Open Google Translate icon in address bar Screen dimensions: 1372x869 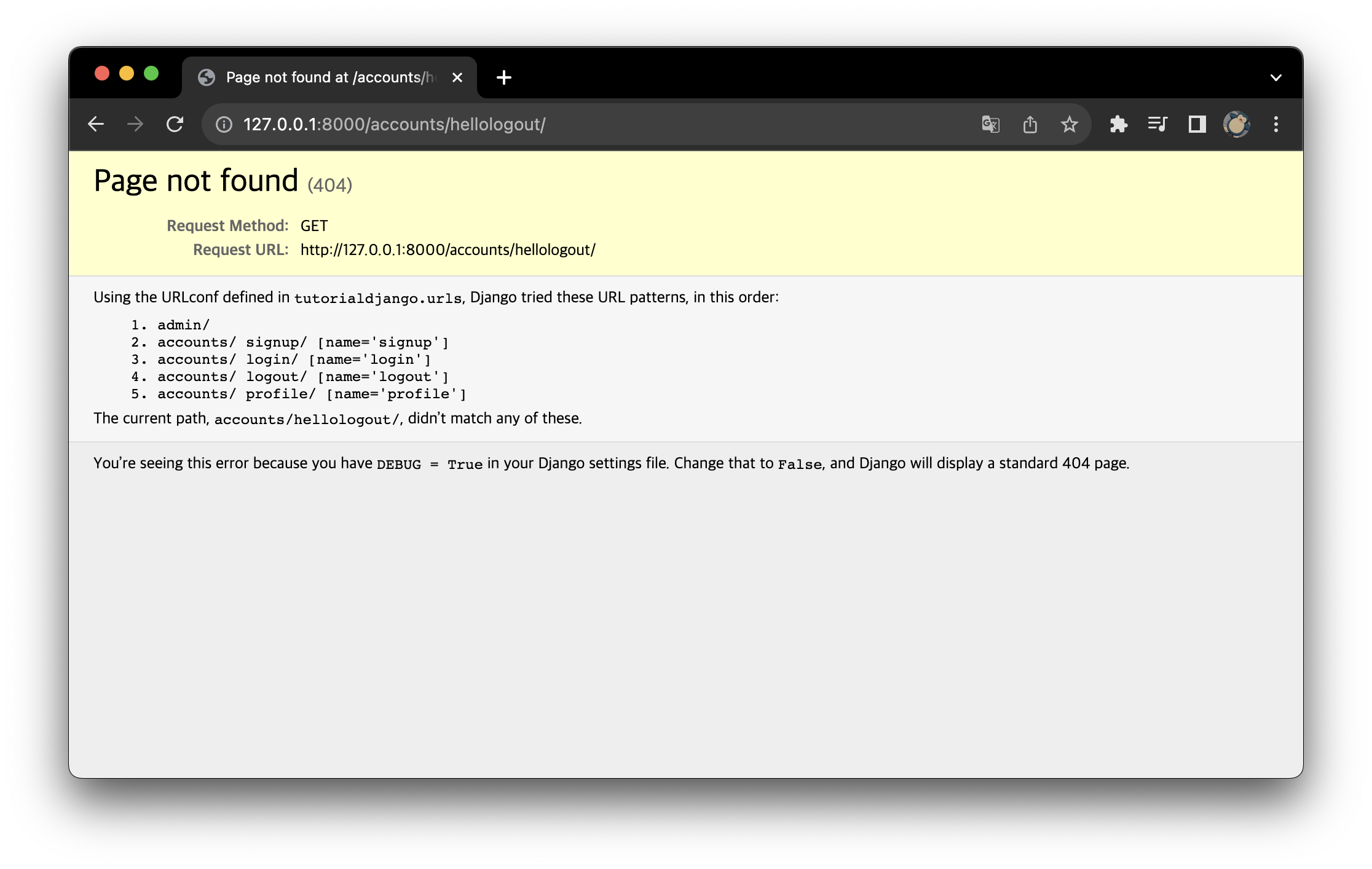(x=991, y=125)
